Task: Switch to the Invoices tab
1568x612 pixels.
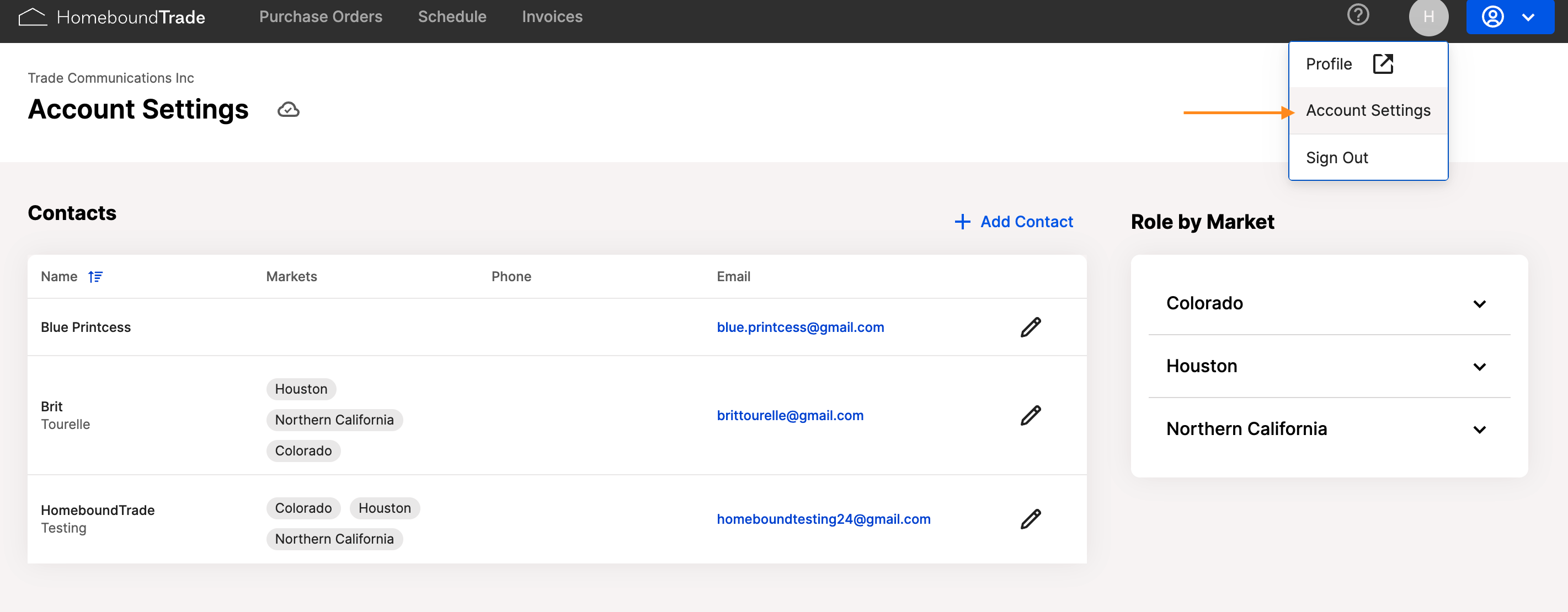Action: tap(552, 17)
